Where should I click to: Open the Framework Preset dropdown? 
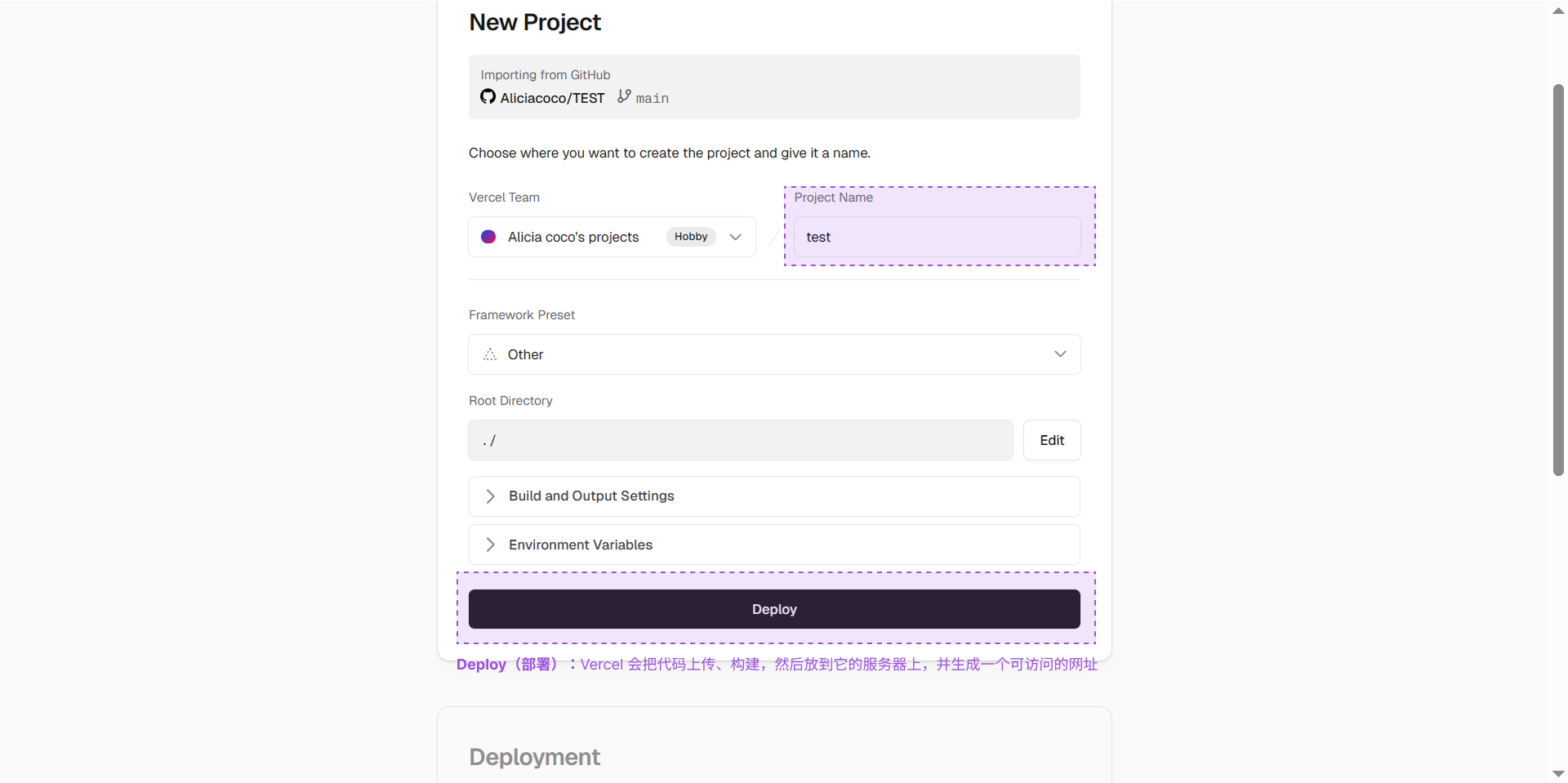(774, 354)
